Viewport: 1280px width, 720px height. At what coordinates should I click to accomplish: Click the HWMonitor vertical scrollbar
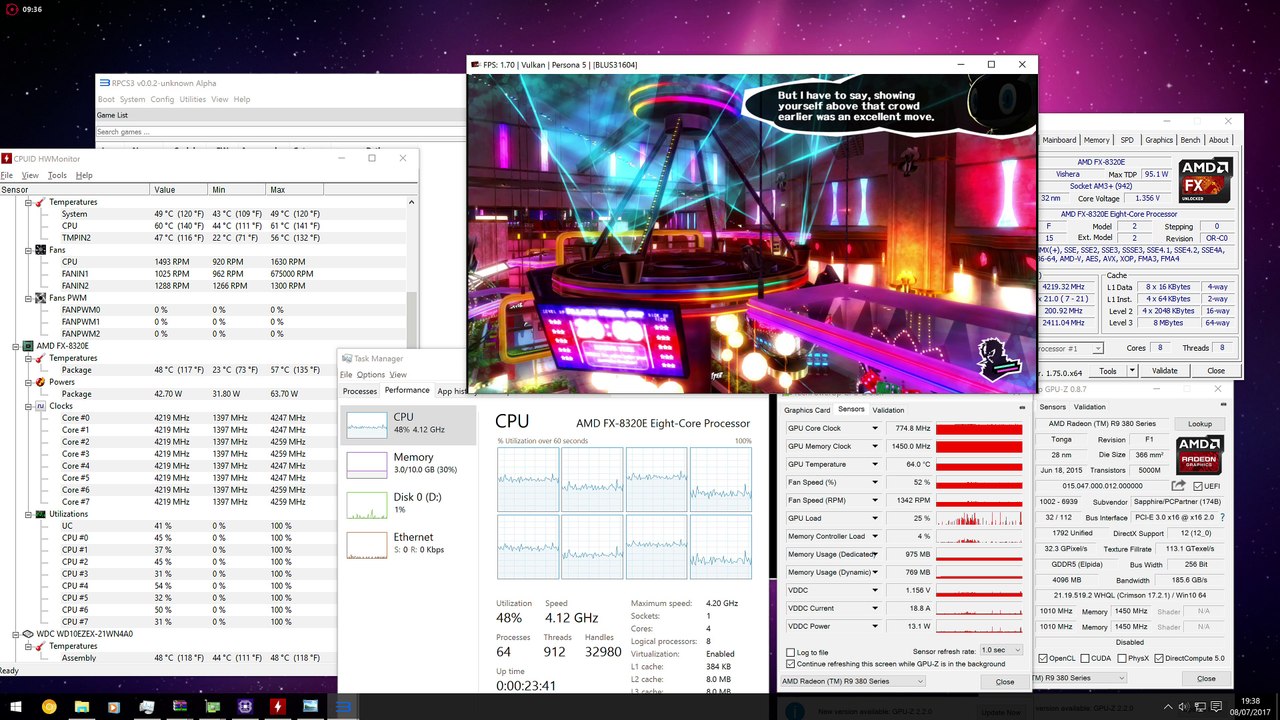tap(411, 320)
